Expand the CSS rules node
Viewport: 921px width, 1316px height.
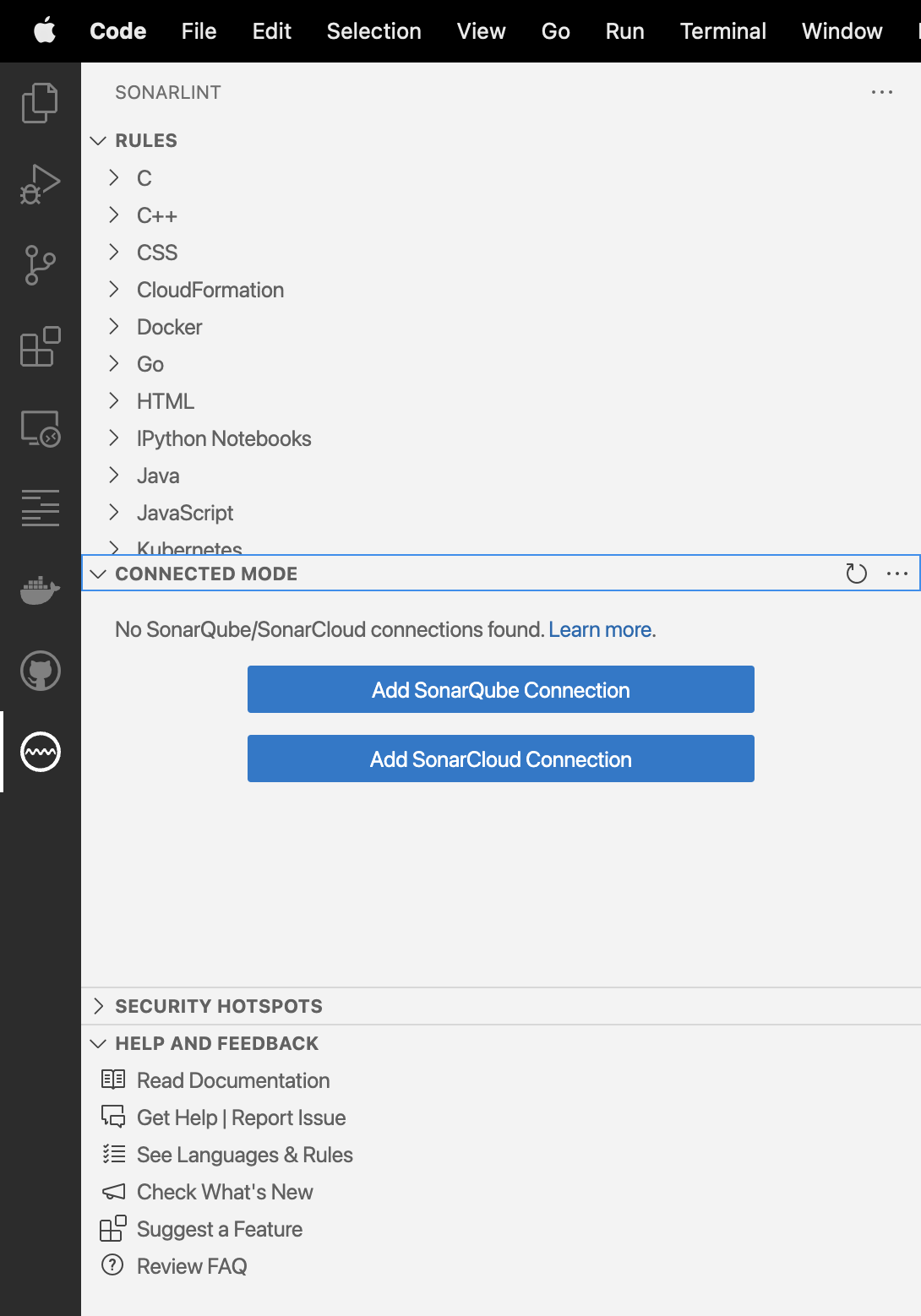114,252
